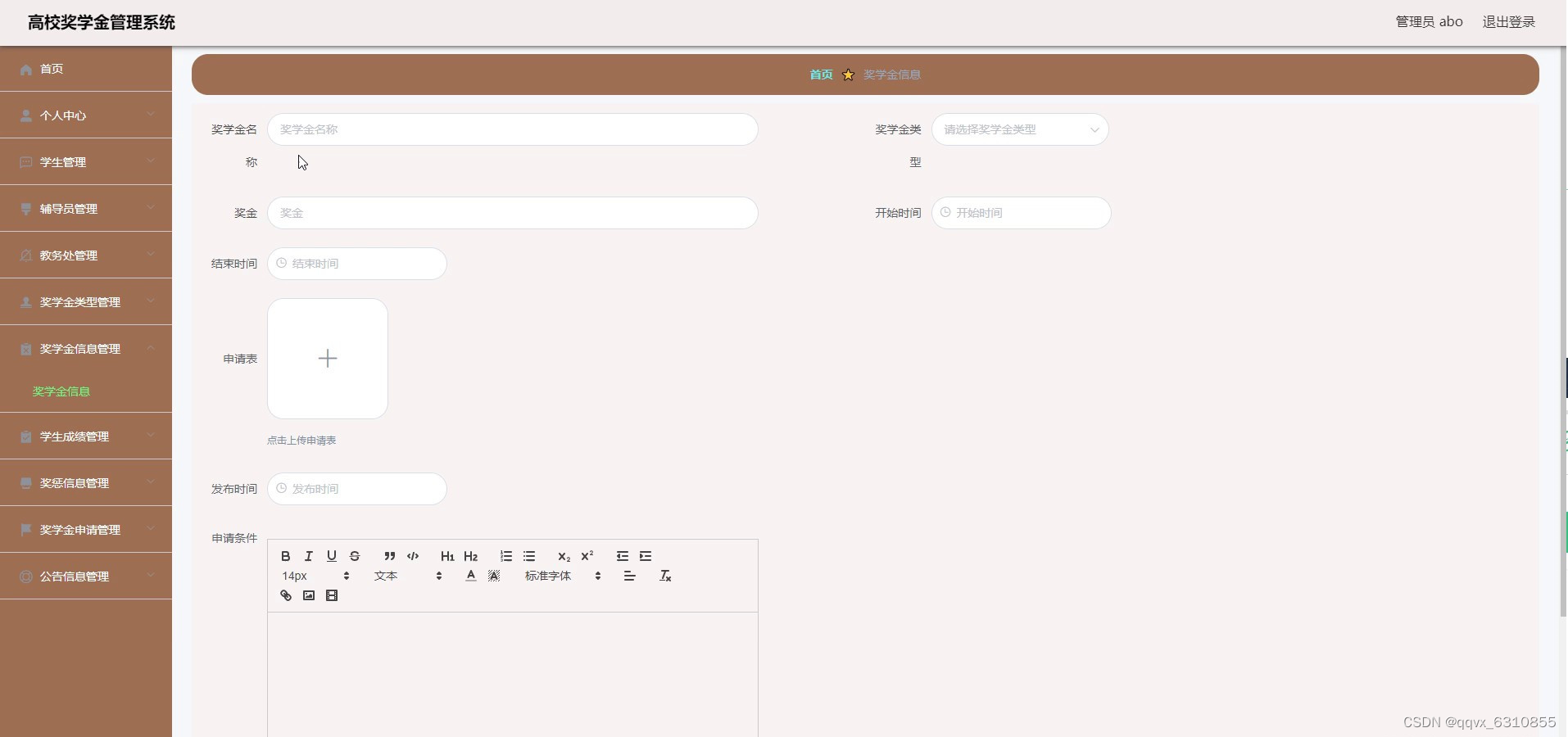Viewport: 1568px width, 737px height.
Task: Open the 结束时间 date picker
Action: coord(357,264)
